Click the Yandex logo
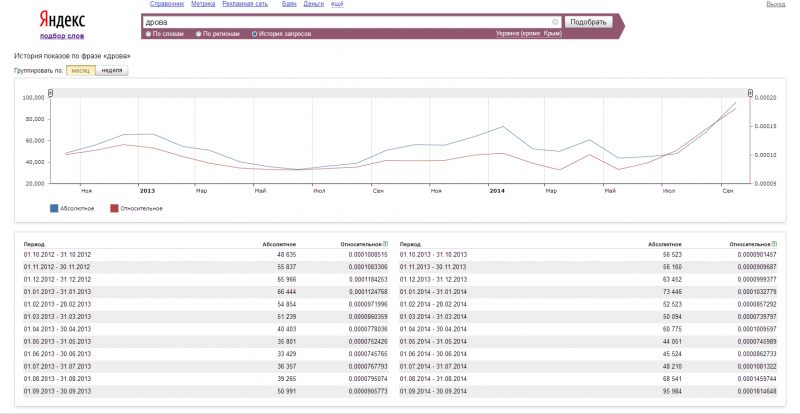This screenshot has height=414, width=800. (x=62, y=20)
